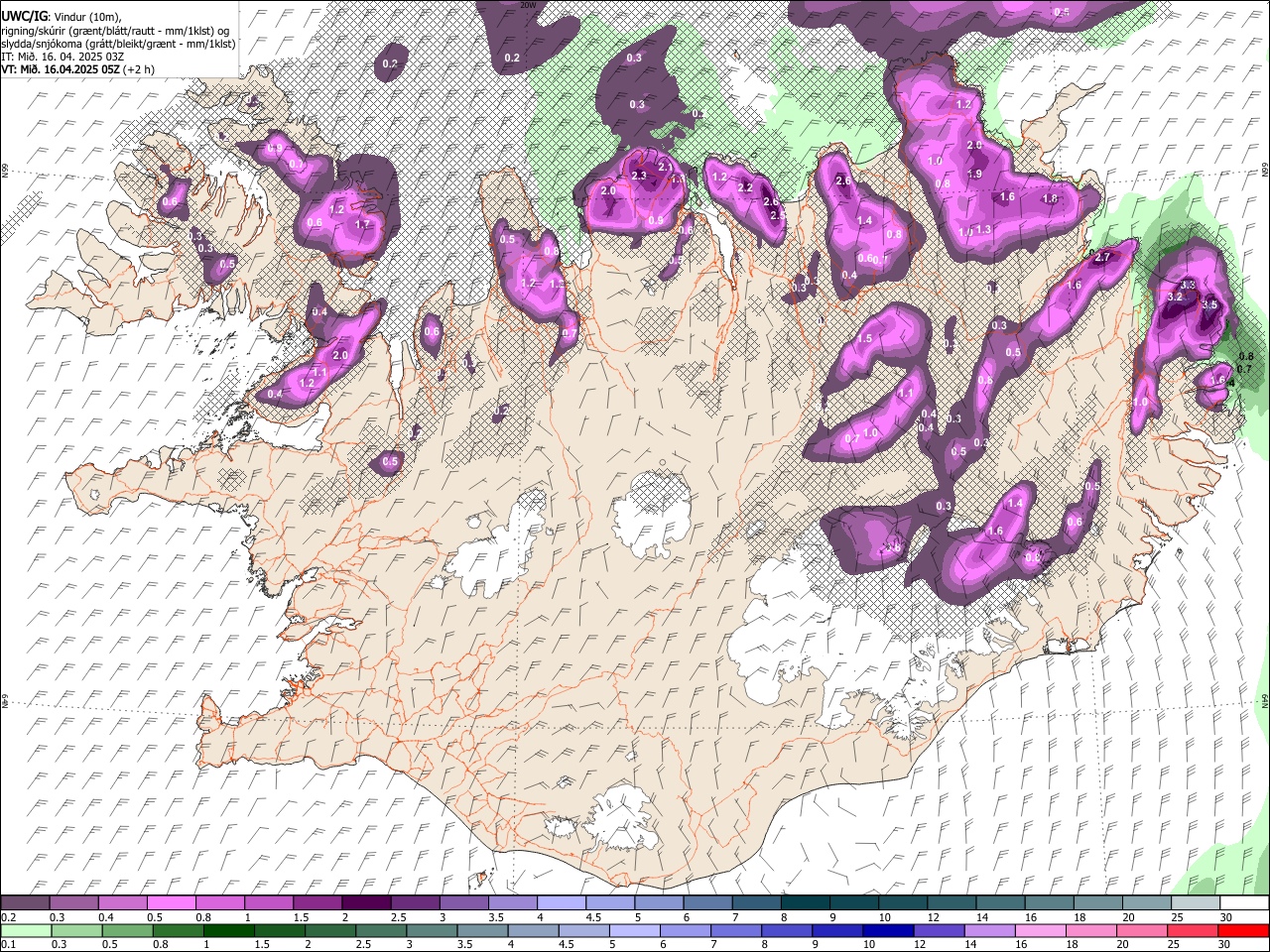Click the 1.8 precipitation value in the northeast
This screenshot has height=952, width=1270.
[x=1051, y=198]
